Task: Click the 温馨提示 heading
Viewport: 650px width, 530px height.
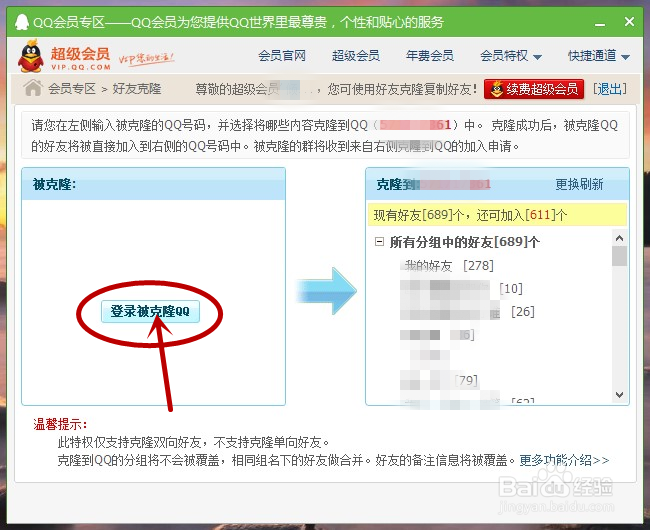Action: tap(61, 424)
